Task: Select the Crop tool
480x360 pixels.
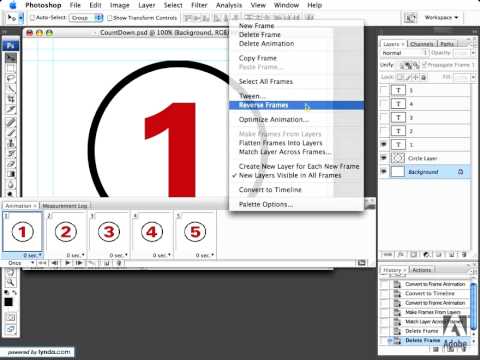Action: point(11,99)
